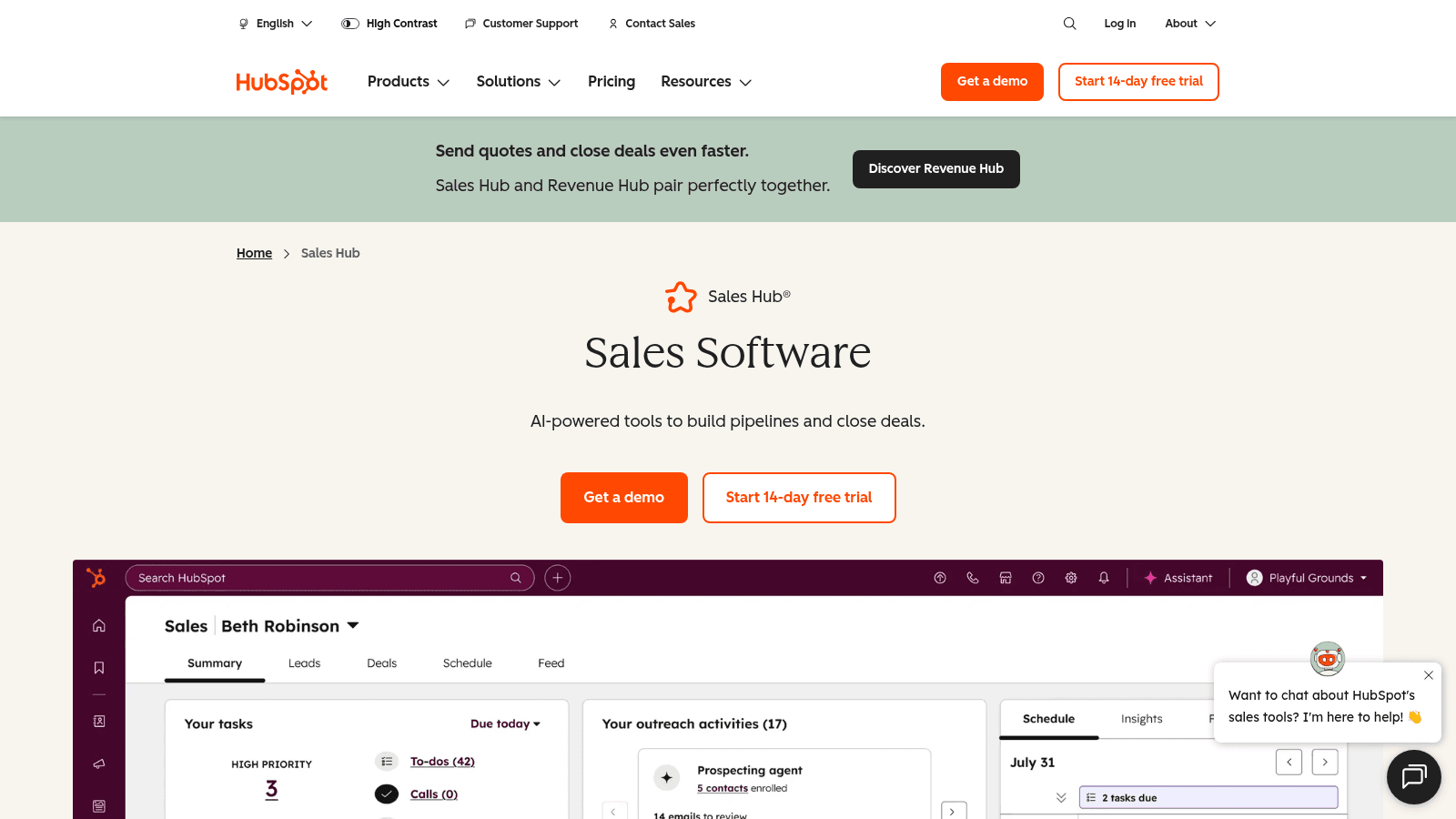Expand the About menu
The width and height of the screenshot is (1456, 819).
[1190, 24]
